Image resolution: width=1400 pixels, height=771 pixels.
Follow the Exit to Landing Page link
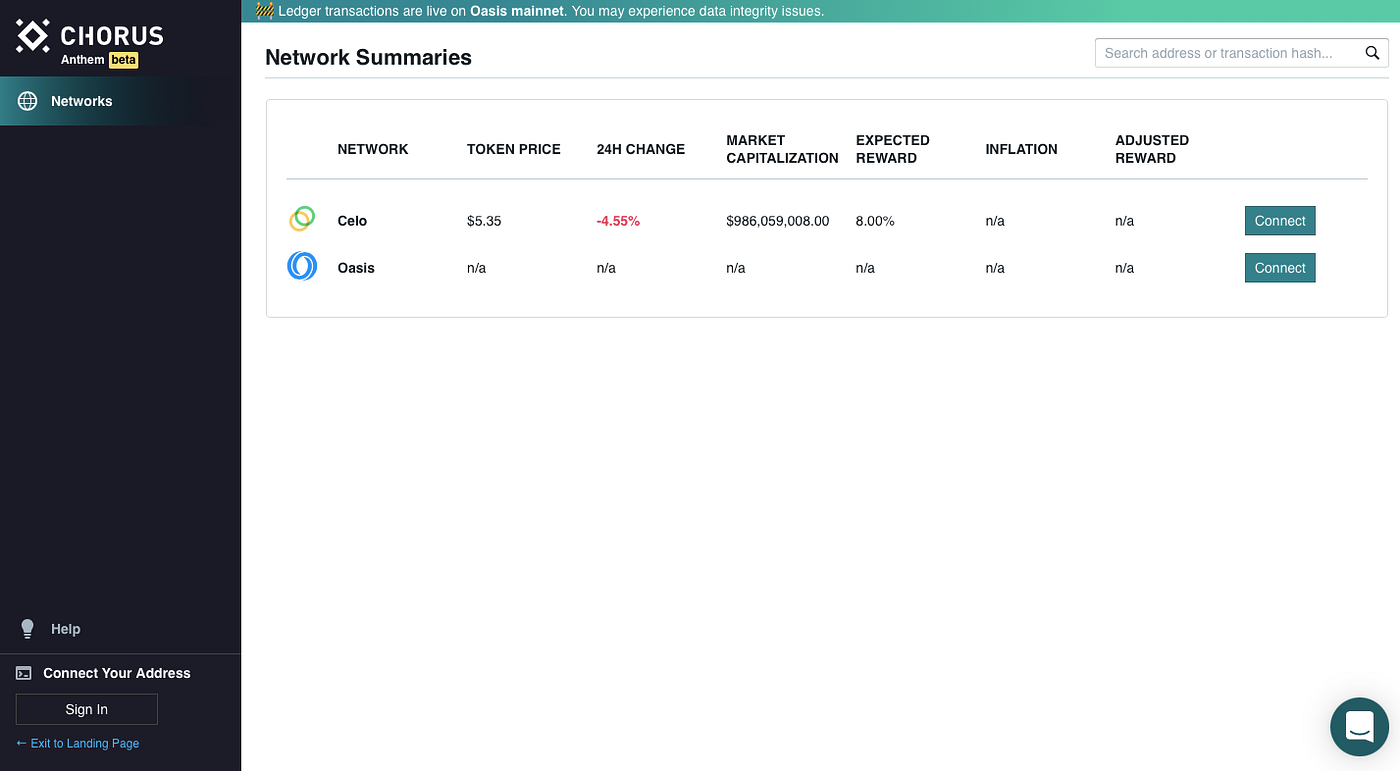pyautogui.click(x=77, y=743)
